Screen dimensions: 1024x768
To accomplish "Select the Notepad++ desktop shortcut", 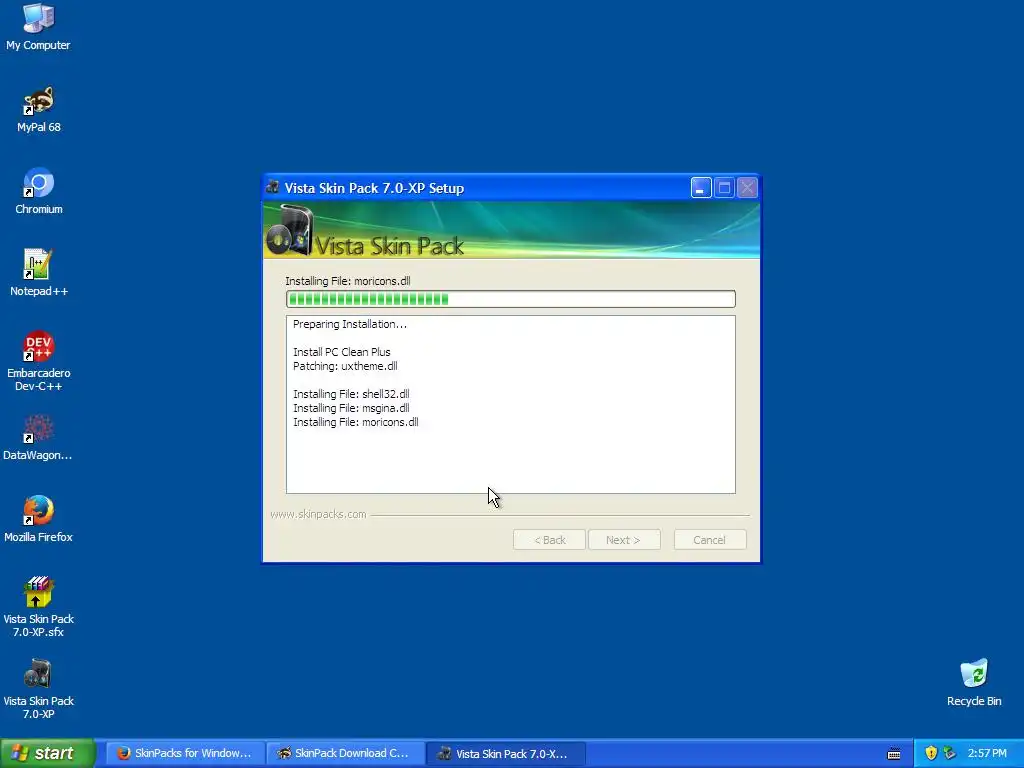I will (39, 272).
